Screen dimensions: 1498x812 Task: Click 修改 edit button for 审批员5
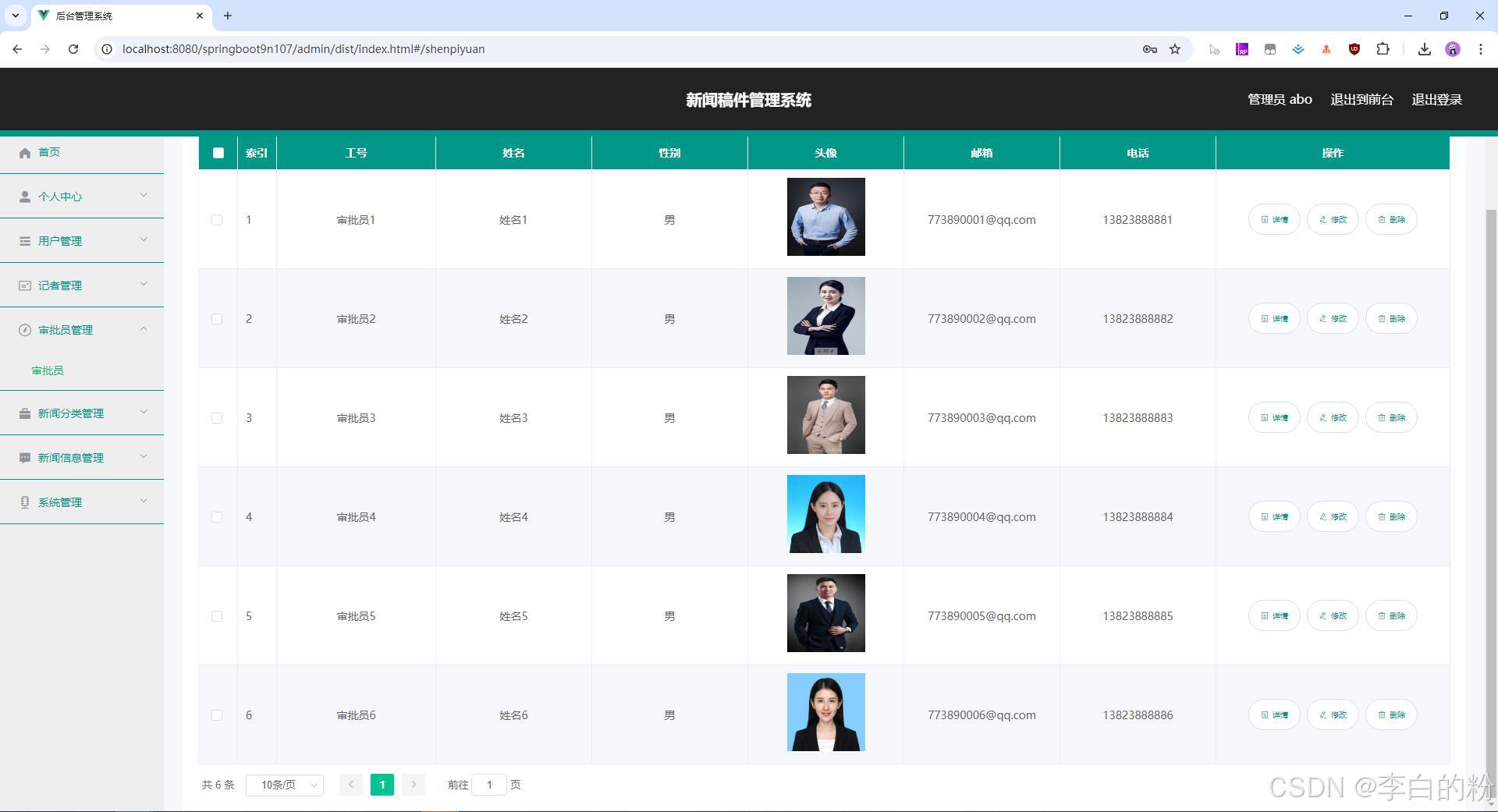(1333, 615)
